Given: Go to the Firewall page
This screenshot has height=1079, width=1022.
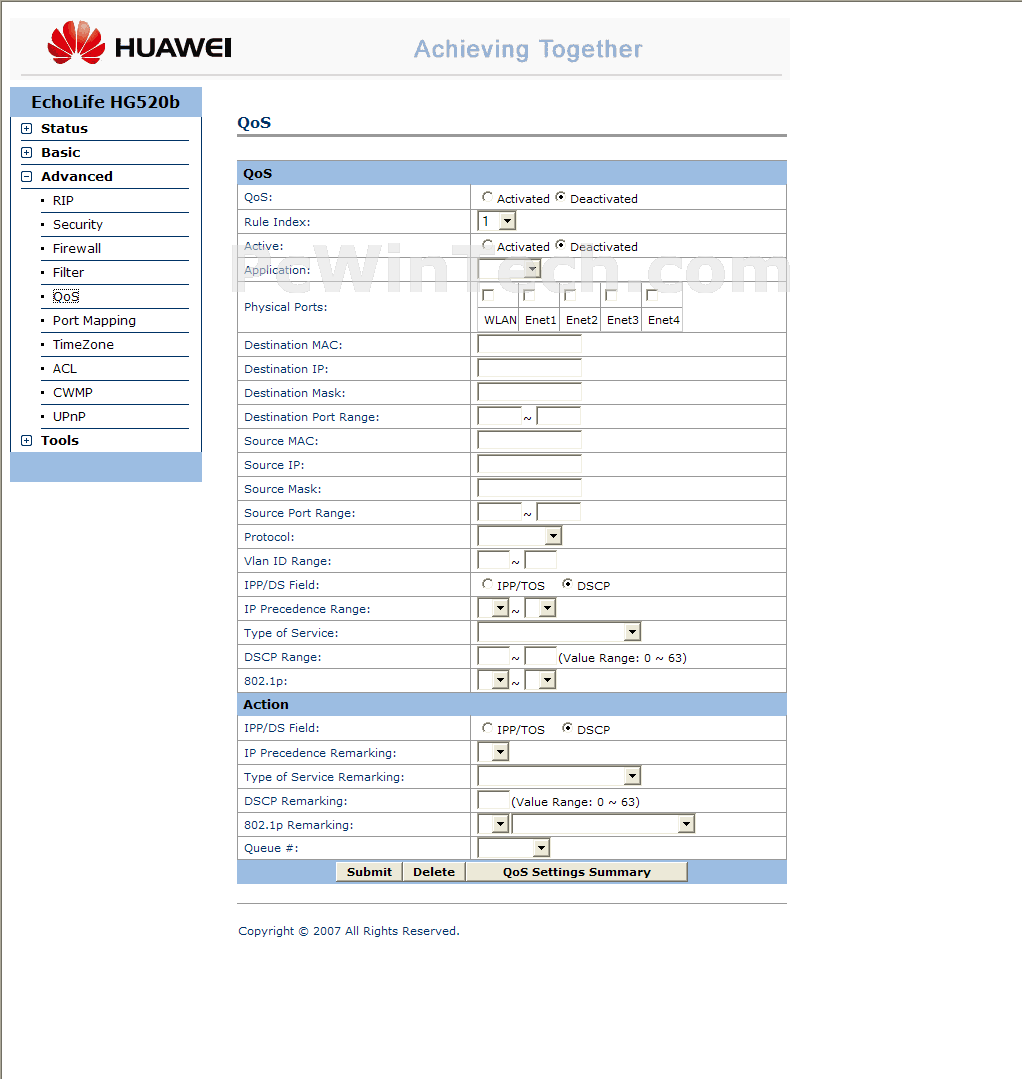Looking at the screenshot, I should point(77,248).
